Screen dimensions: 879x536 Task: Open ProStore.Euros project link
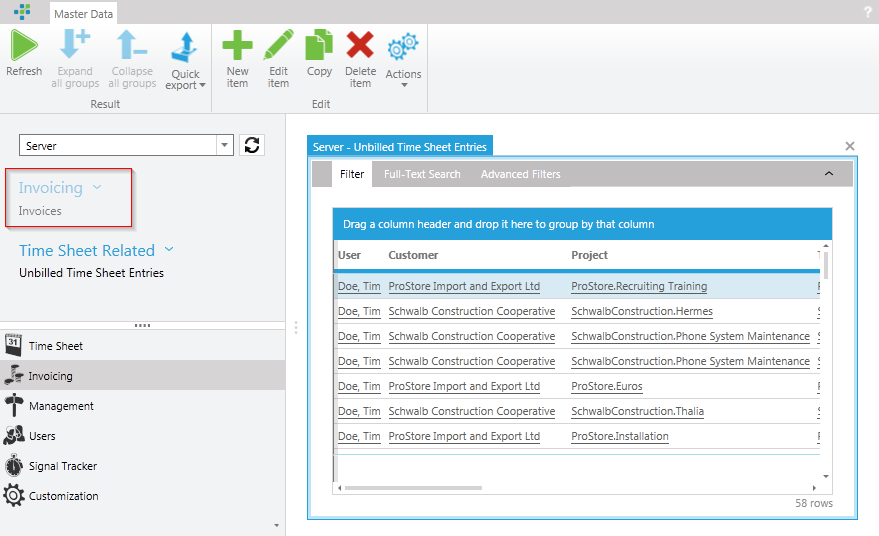click(607, 386)
